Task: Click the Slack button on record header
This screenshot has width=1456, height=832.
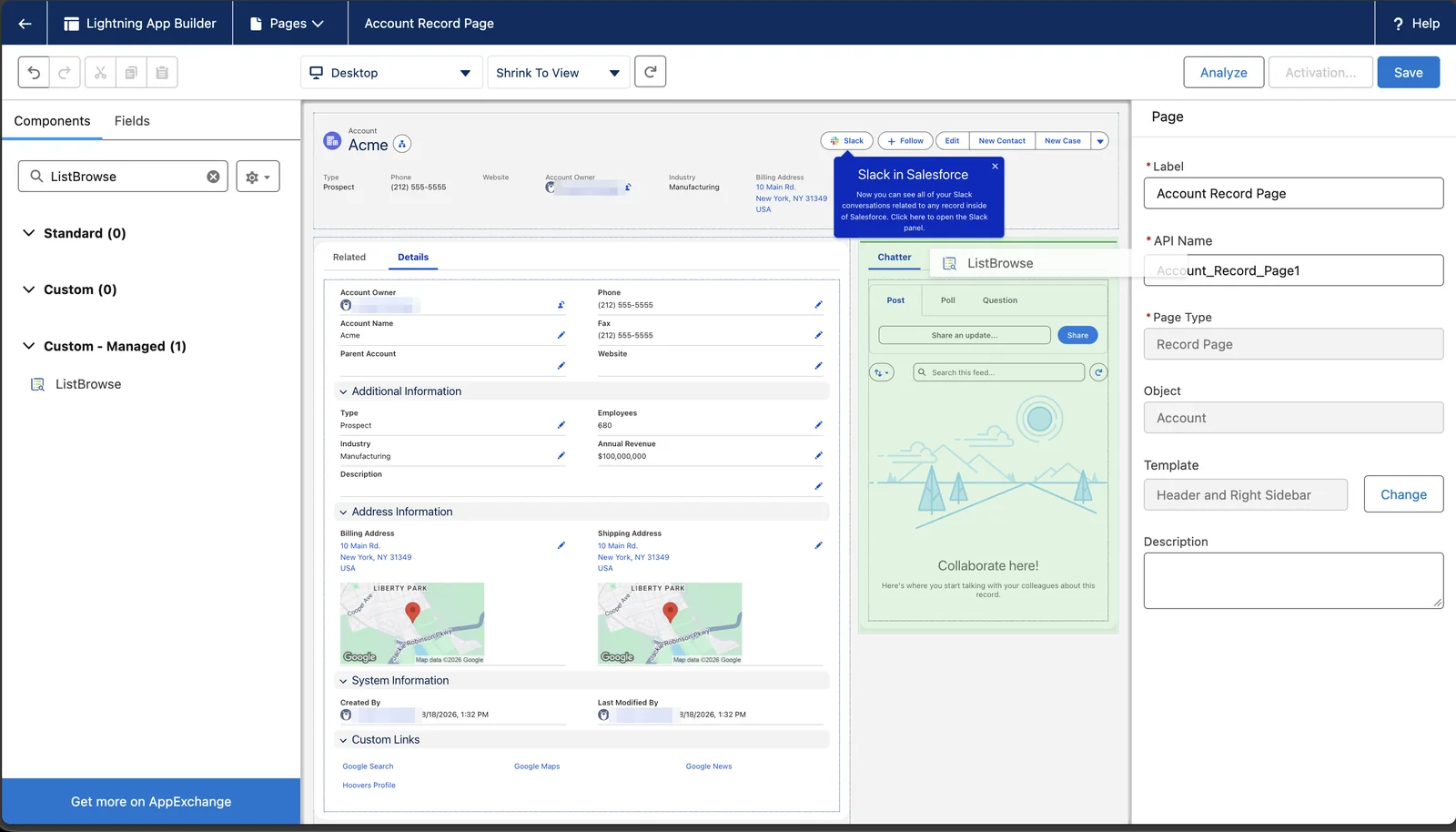Action: point(847,141)
